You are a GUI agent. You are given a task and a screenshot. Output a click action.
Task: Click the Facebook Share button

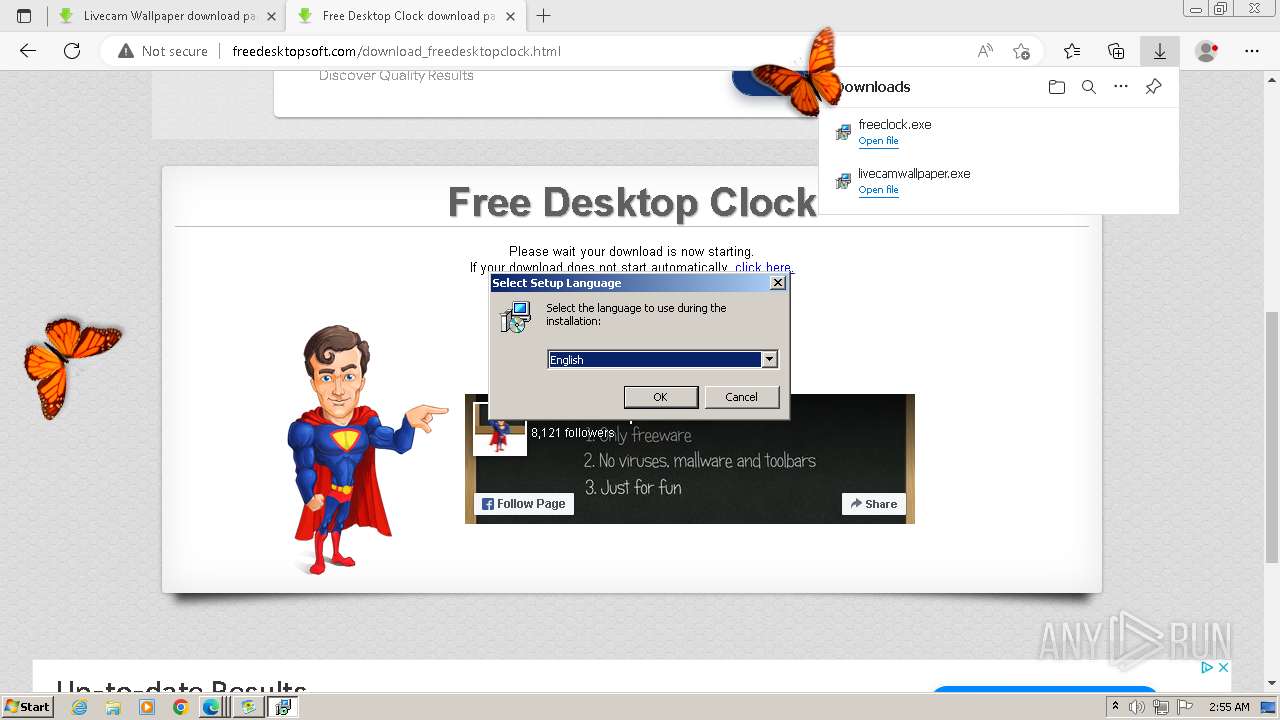874,504
